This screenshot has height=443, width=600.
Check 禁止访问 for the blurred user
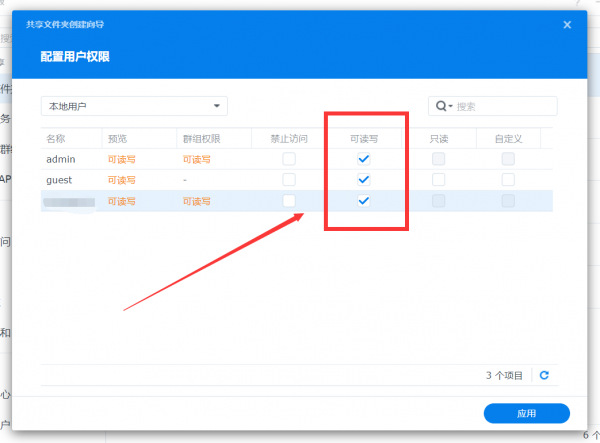pos(289,201)
